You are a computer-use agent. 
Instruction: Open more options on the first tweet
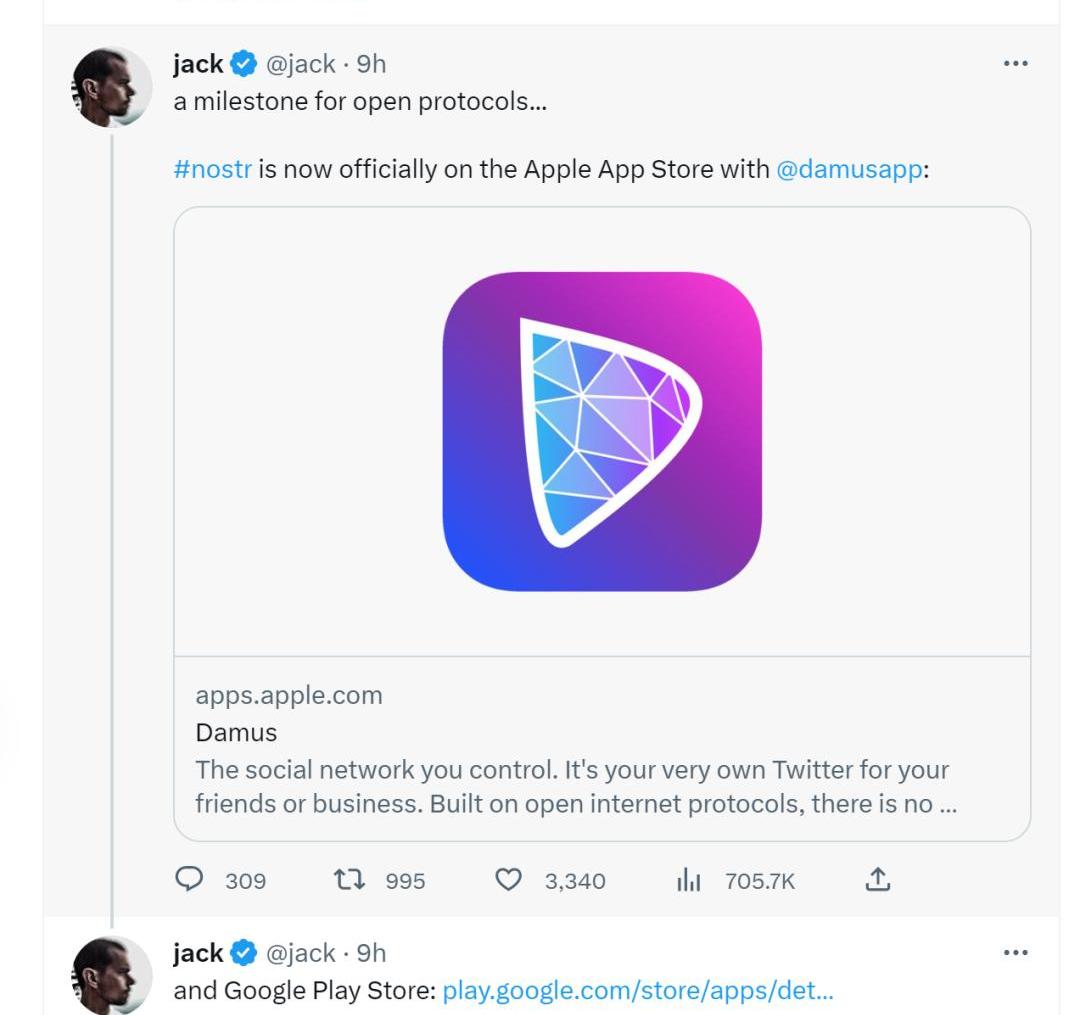click(1015, 63)
